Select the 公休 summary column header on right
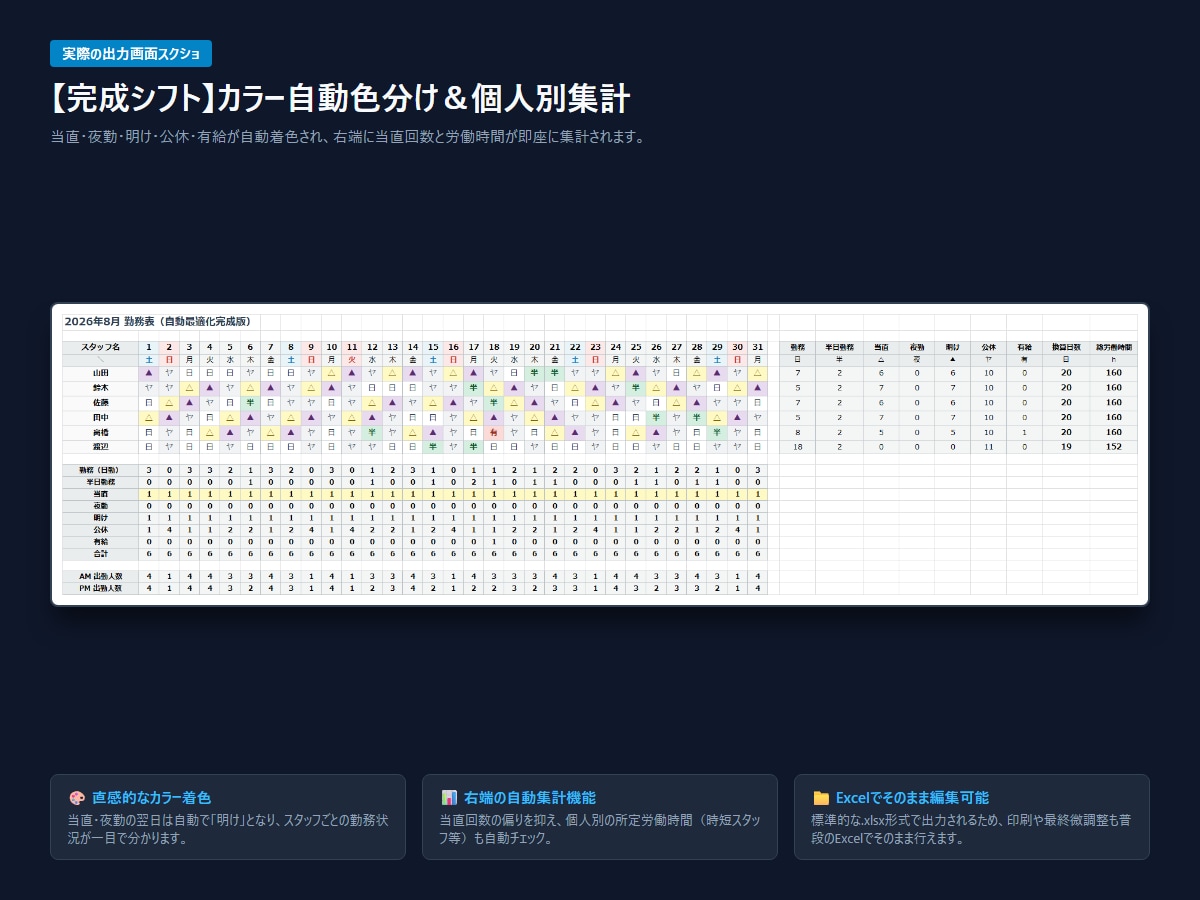The width and height of the screenshot is (1200, 900). pyautogui.click(x=988, y=346)
